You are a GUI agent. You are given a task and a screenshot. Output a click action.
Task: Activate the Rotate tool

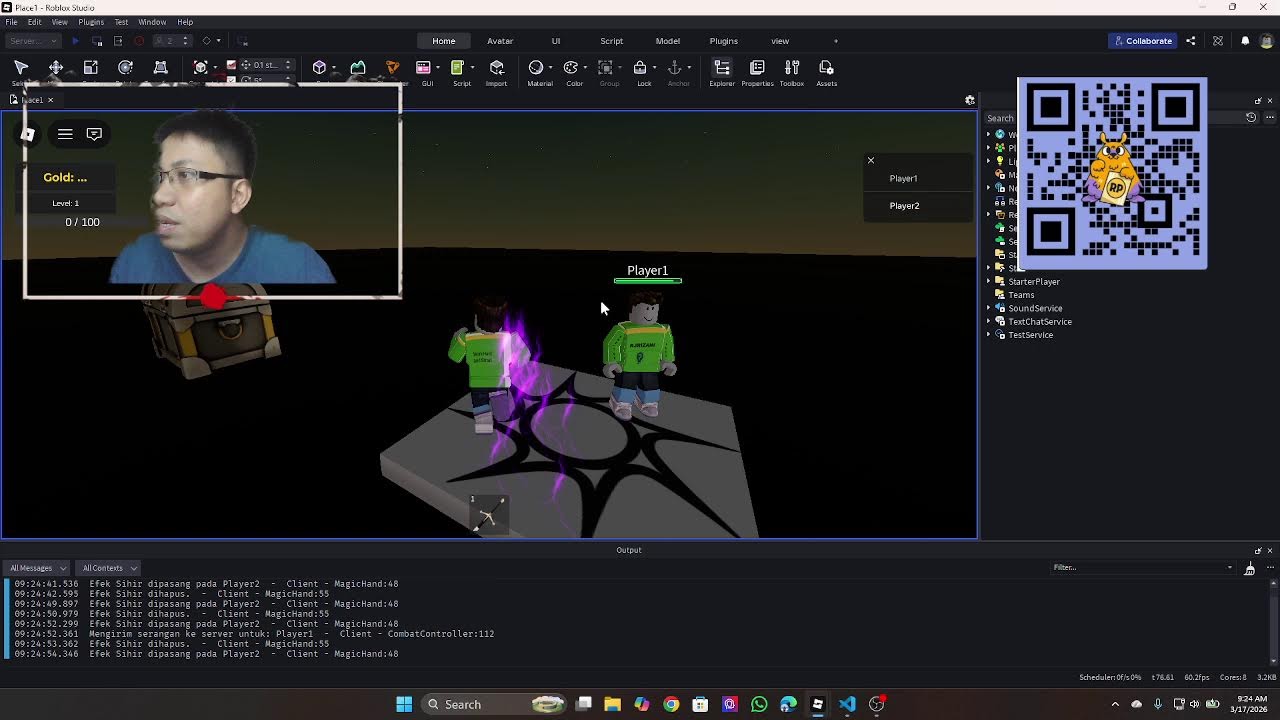coord(126,67)
